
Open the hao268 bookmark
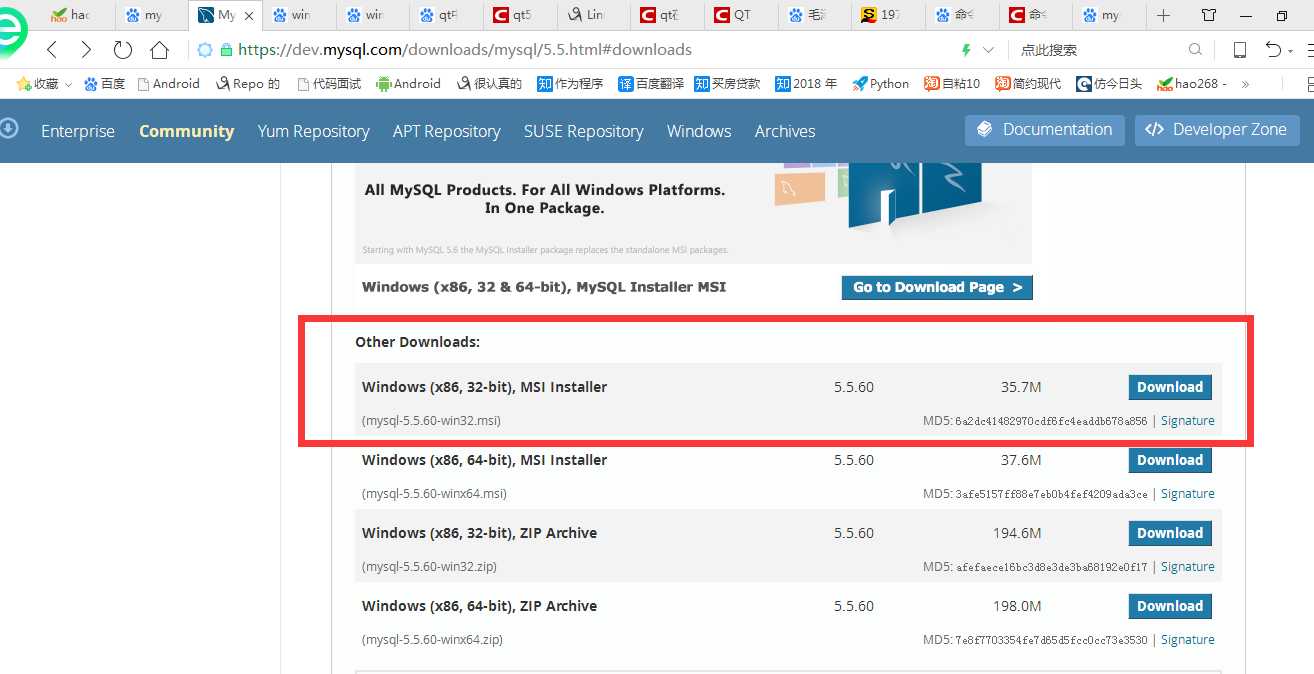[1191, 84]
